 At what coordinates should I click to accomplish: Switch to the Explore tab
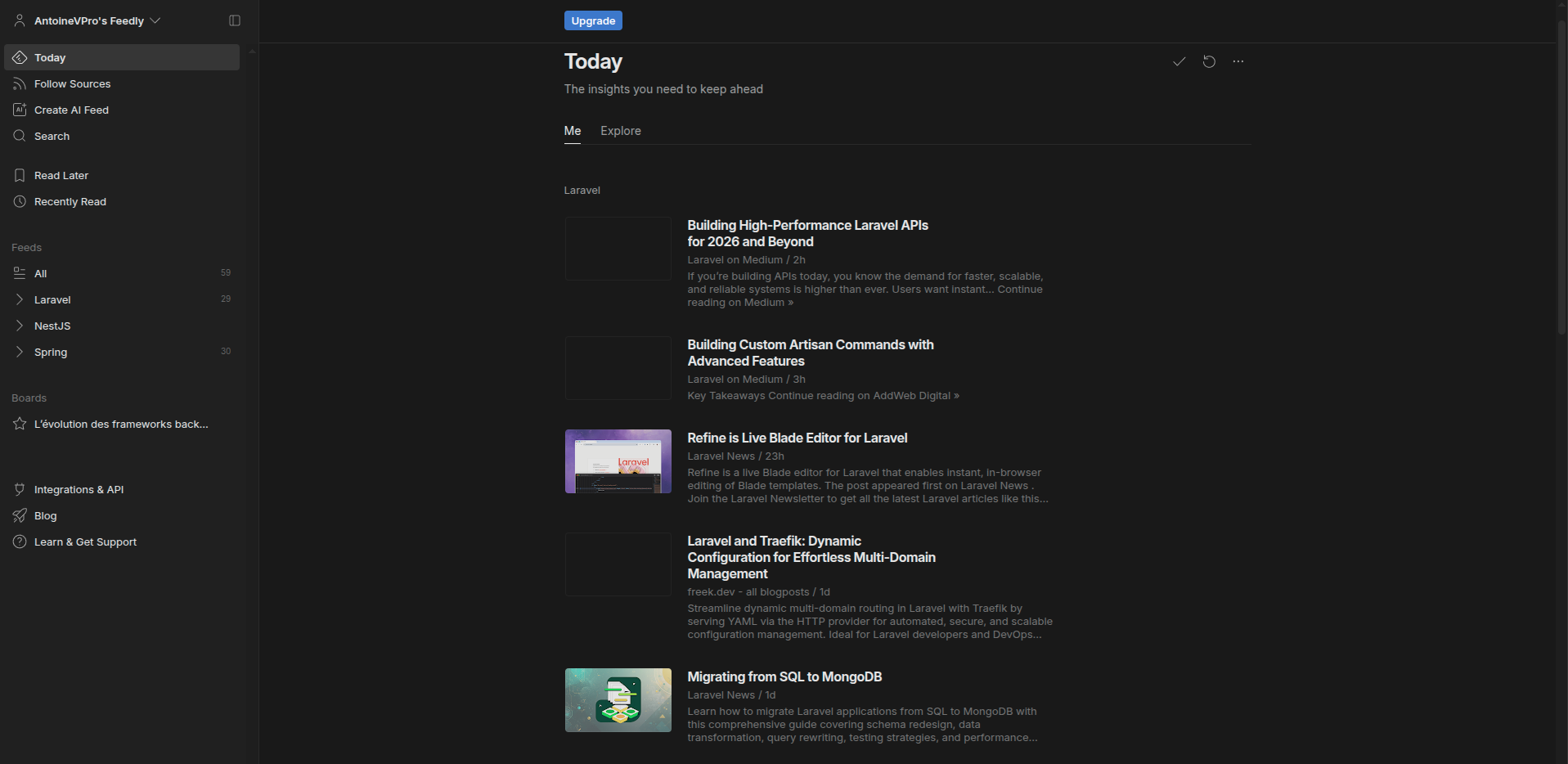click(x=620, y=131)
